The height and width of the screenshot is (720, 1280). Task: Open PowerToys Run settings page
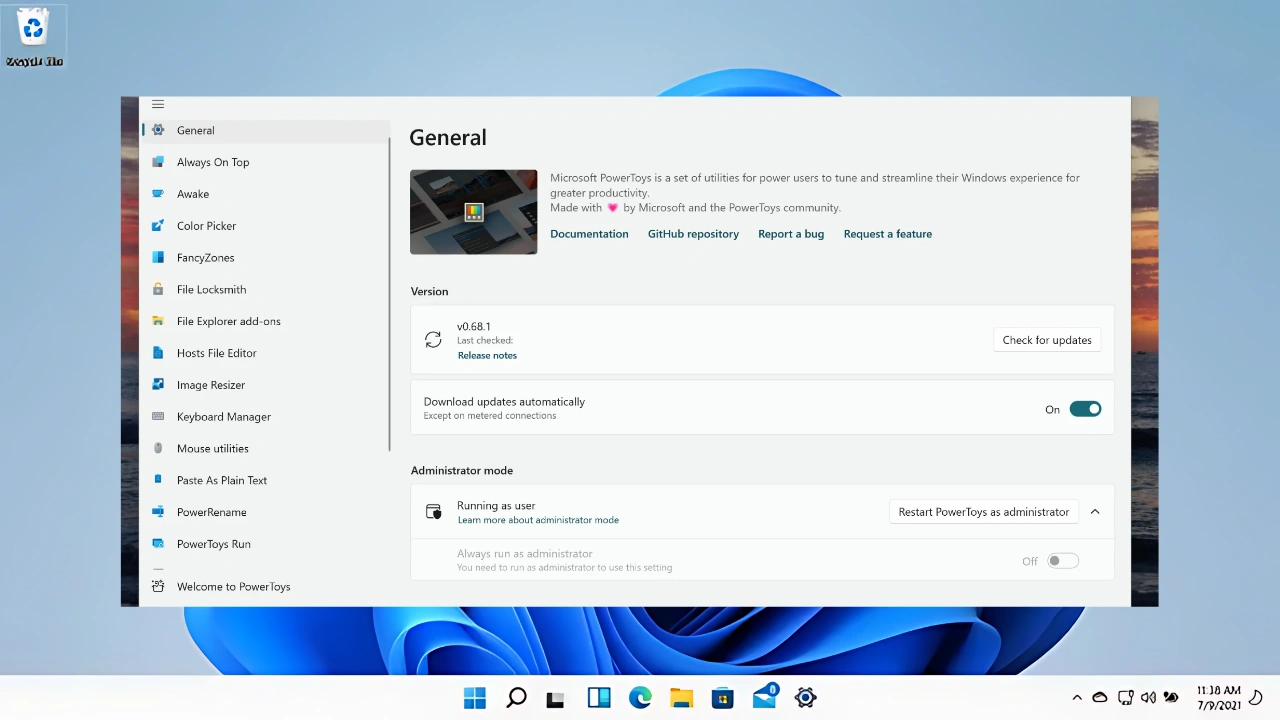tap(265, 544)
